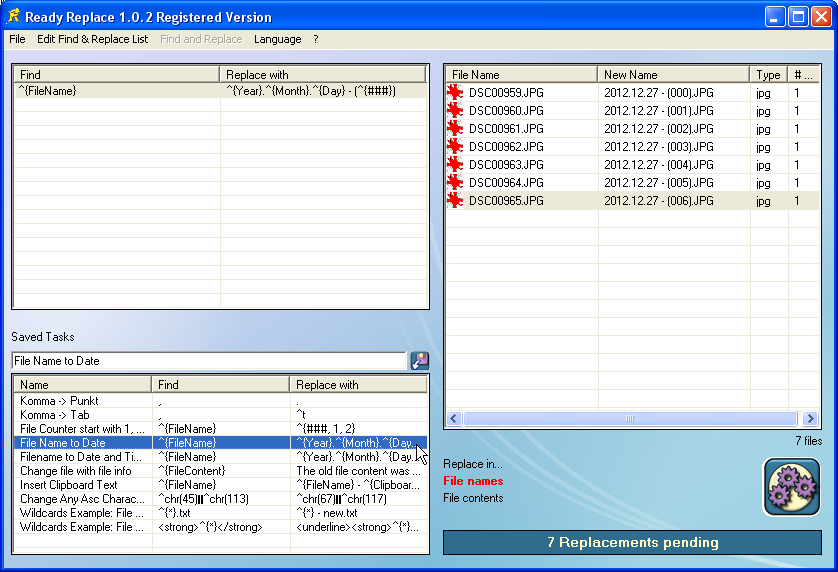Click the Ready Replace title bar icon

click(x=13, y=17)
